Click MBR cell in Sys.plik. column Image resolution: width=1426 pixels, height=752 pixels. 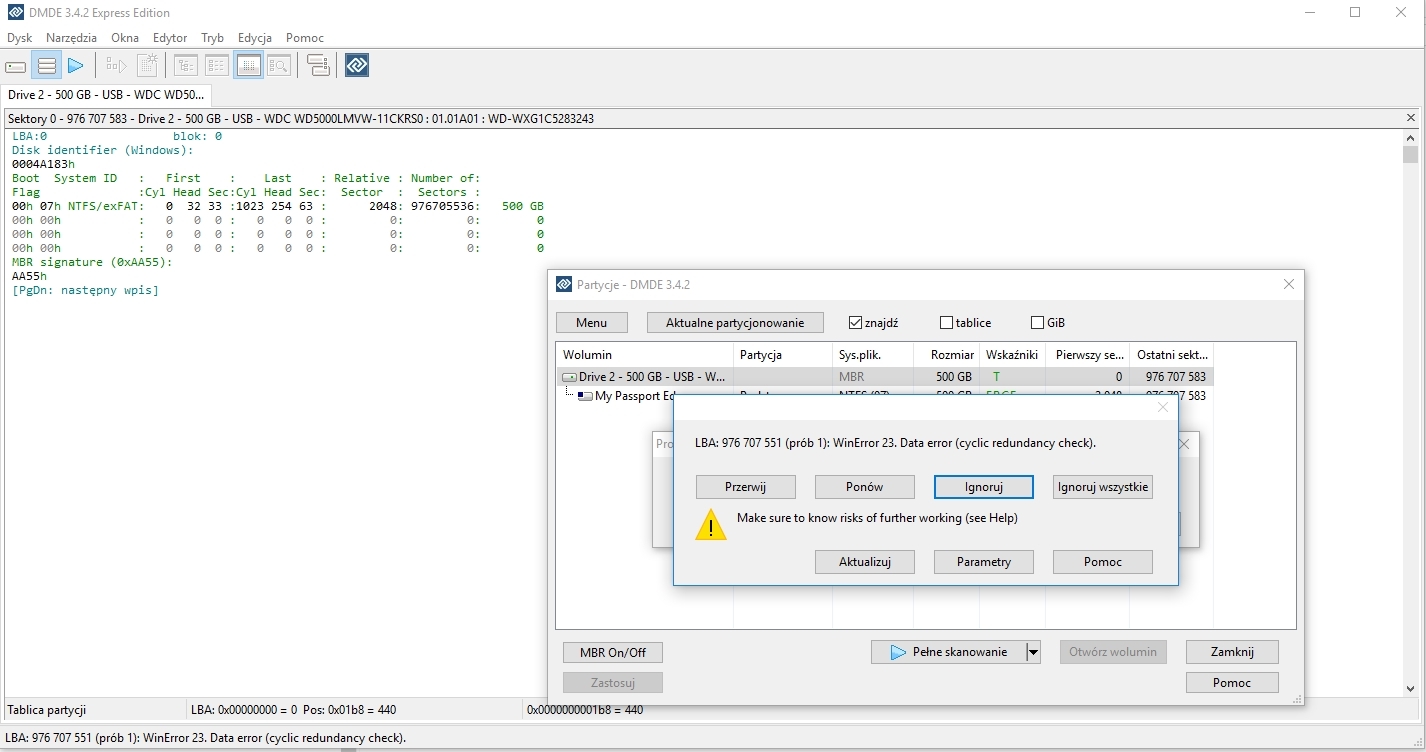(x=851, y=377)
